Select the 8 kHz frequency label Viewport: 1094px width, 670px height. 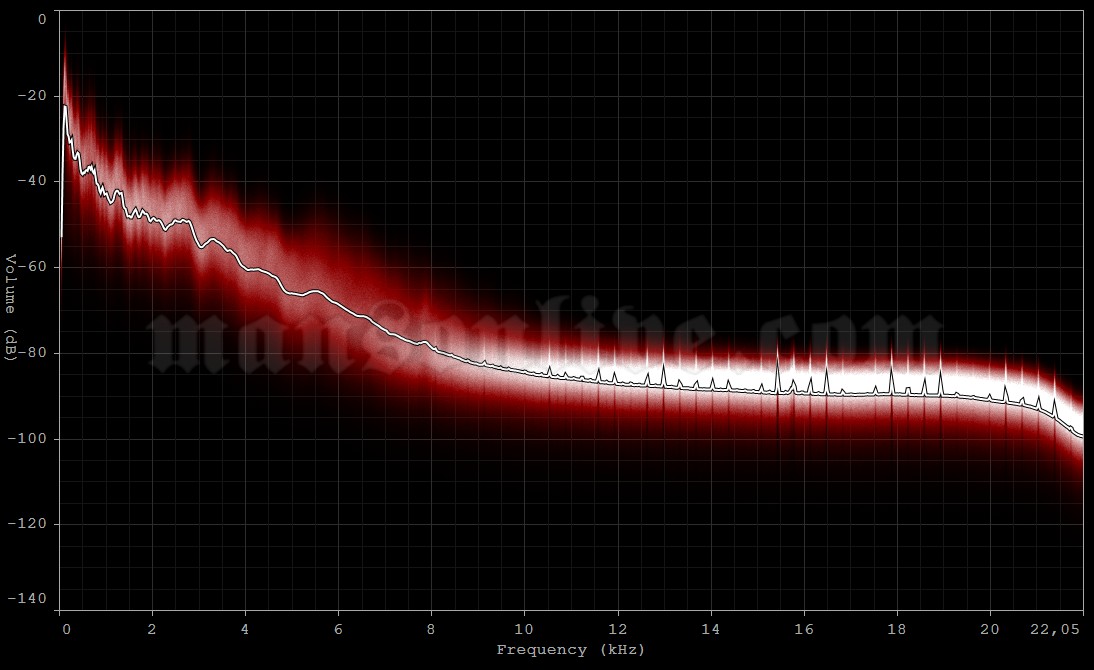pyautogui.click(x=432, y=629)
